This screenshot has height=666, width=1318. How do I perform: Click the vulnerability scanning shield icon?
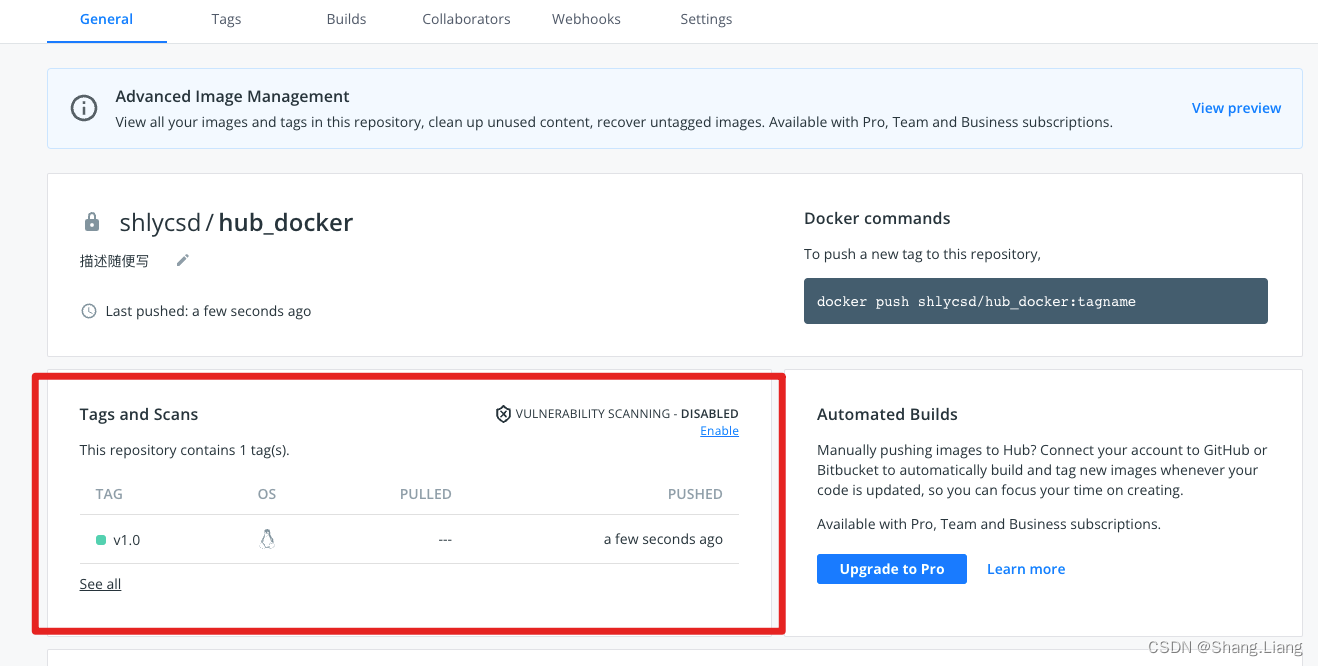[x=504, y=414]
